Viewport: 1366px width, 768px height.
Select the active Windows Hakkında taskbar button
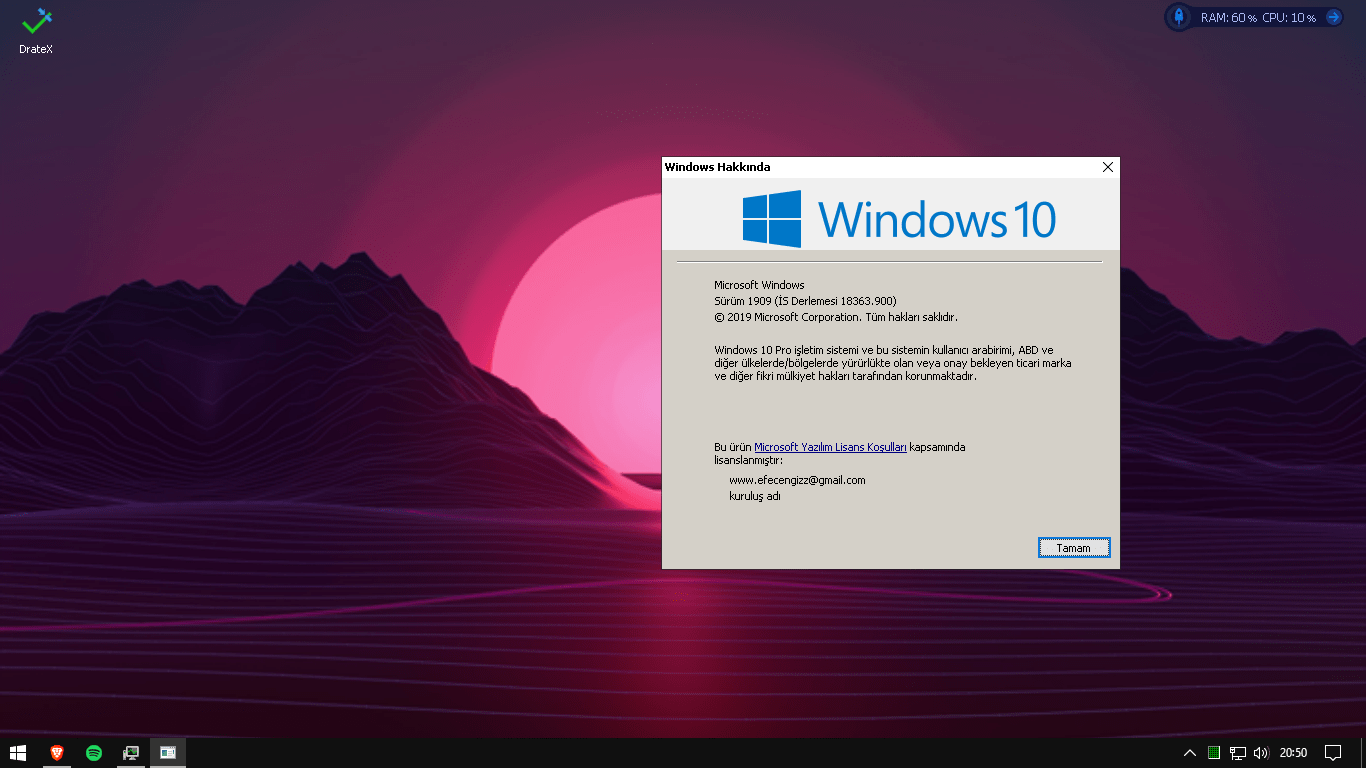tap(168, 753)
